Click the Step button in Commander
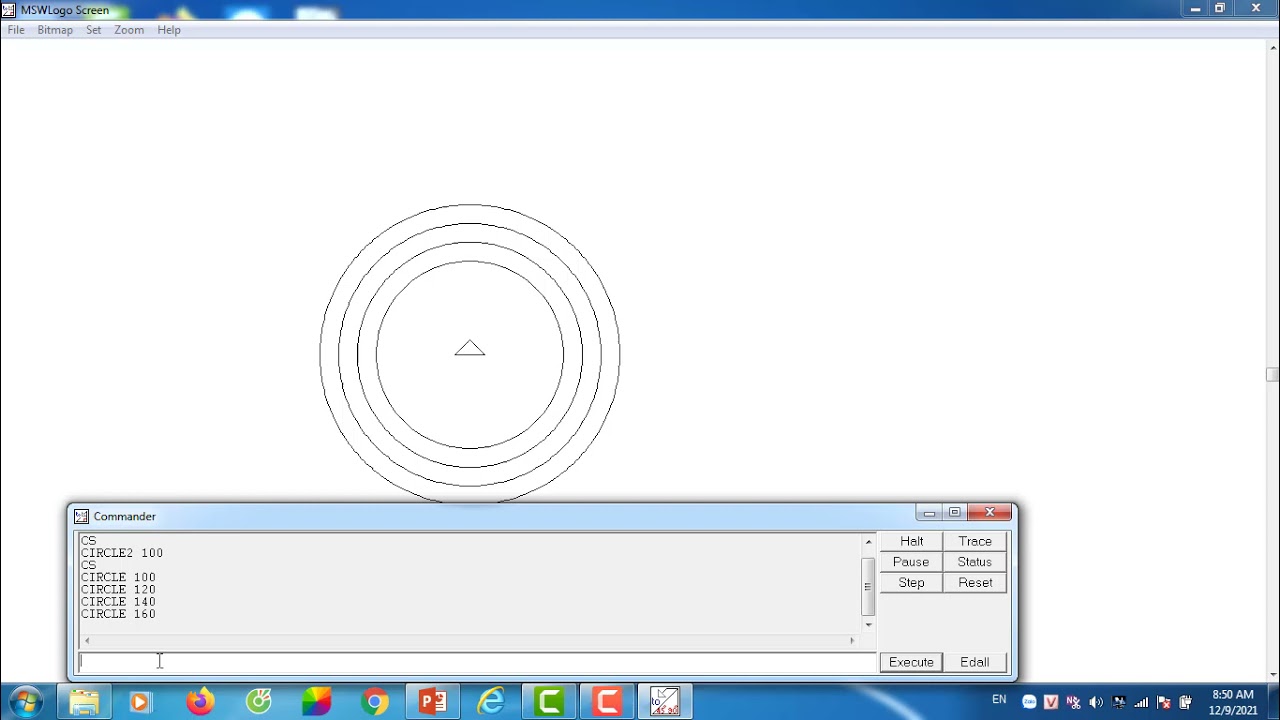The width and height of the screenshot is (1280, 720). tap(911, 583)
